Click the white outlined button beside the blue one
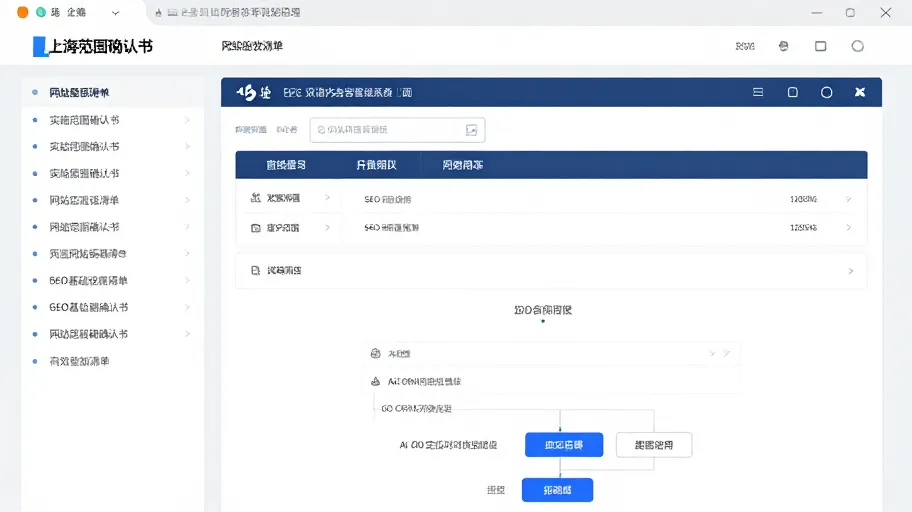Screen dimensions: 912x512 654,445
